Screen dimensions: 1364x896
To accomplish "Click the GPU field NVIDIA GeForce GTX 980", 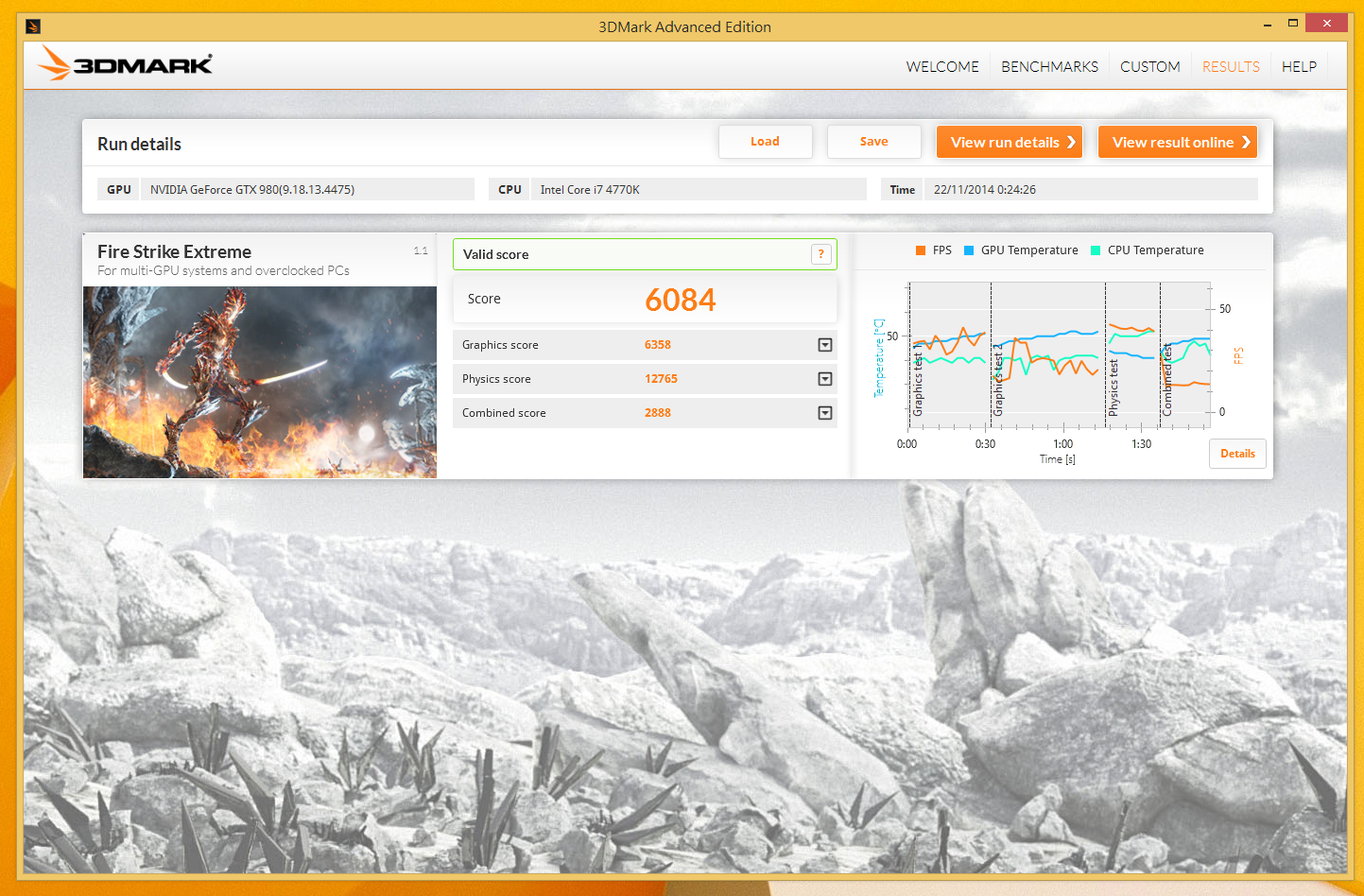I will click(x=307, y=189).
